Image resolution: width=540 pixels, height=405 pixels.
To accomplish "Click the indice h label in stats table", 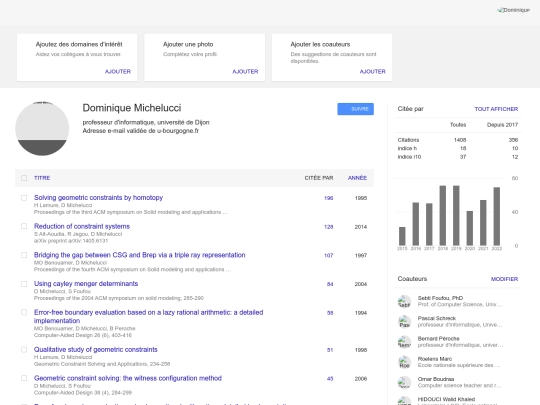I will (407, 148).
